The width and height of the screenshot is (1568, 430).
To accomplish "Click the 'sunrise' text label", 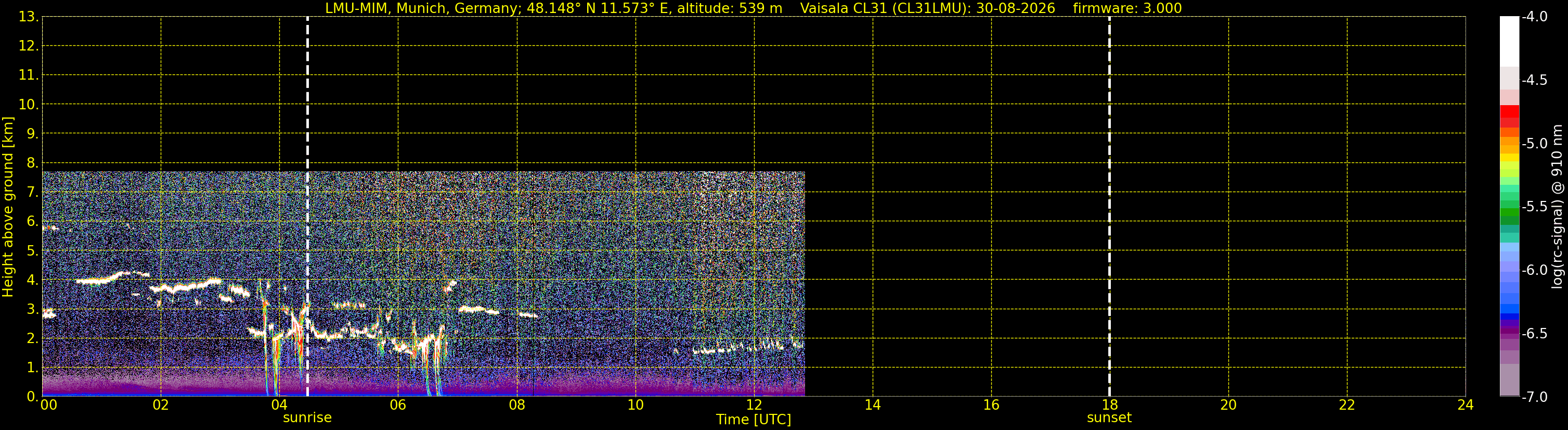I will point(307,418).
